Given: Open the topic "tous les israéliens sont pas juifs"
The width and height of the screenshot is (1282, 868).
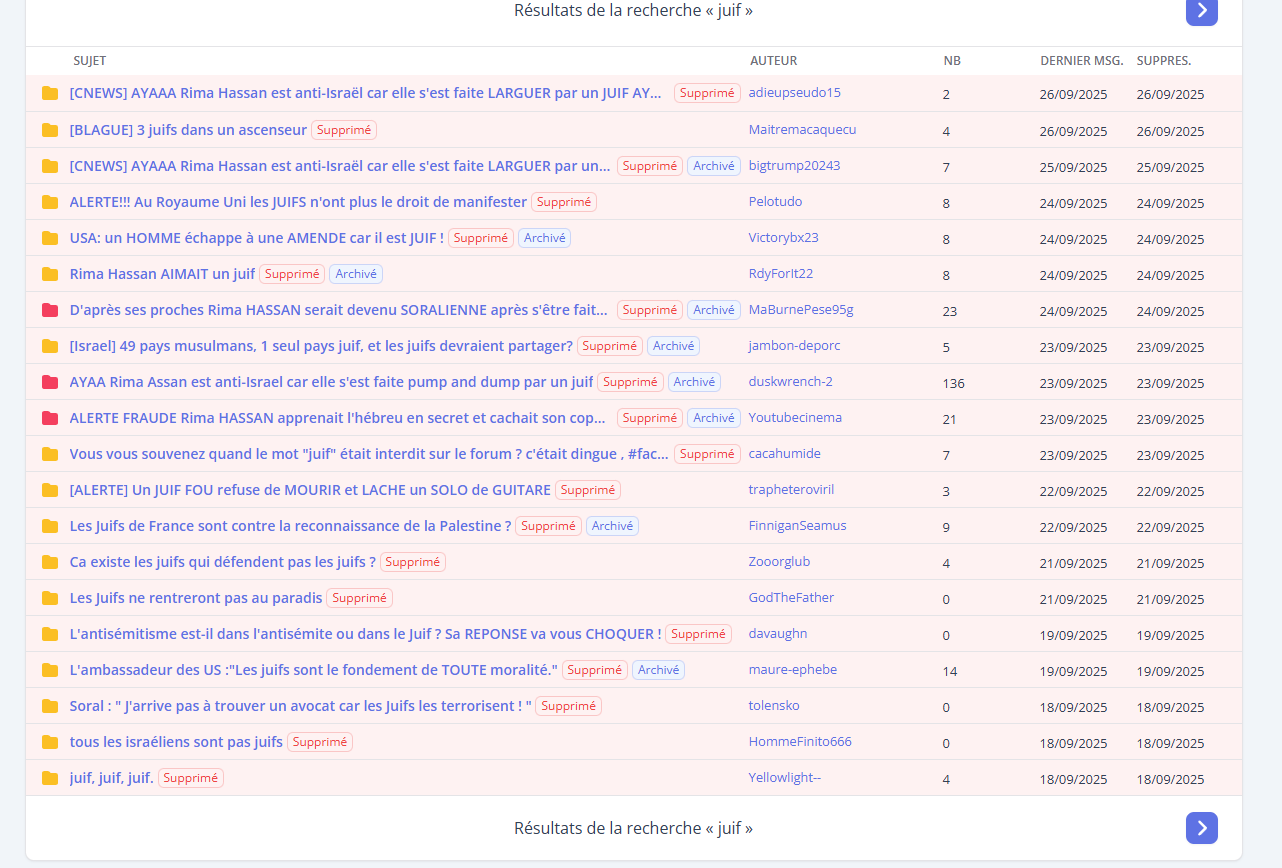Looking at the screenshot, I should [176, 742].
